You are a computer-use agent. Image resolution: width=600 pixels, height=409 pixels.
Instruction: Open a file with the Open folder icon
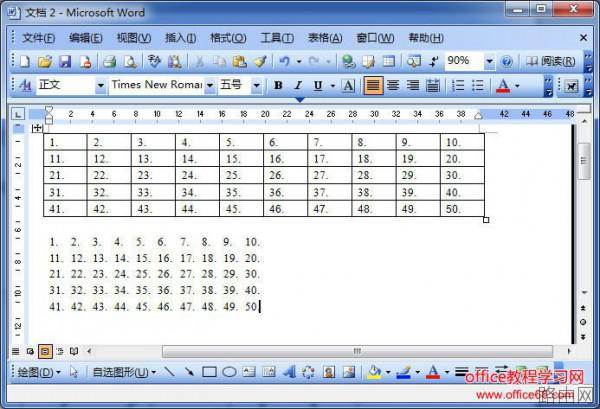(45, 62)
